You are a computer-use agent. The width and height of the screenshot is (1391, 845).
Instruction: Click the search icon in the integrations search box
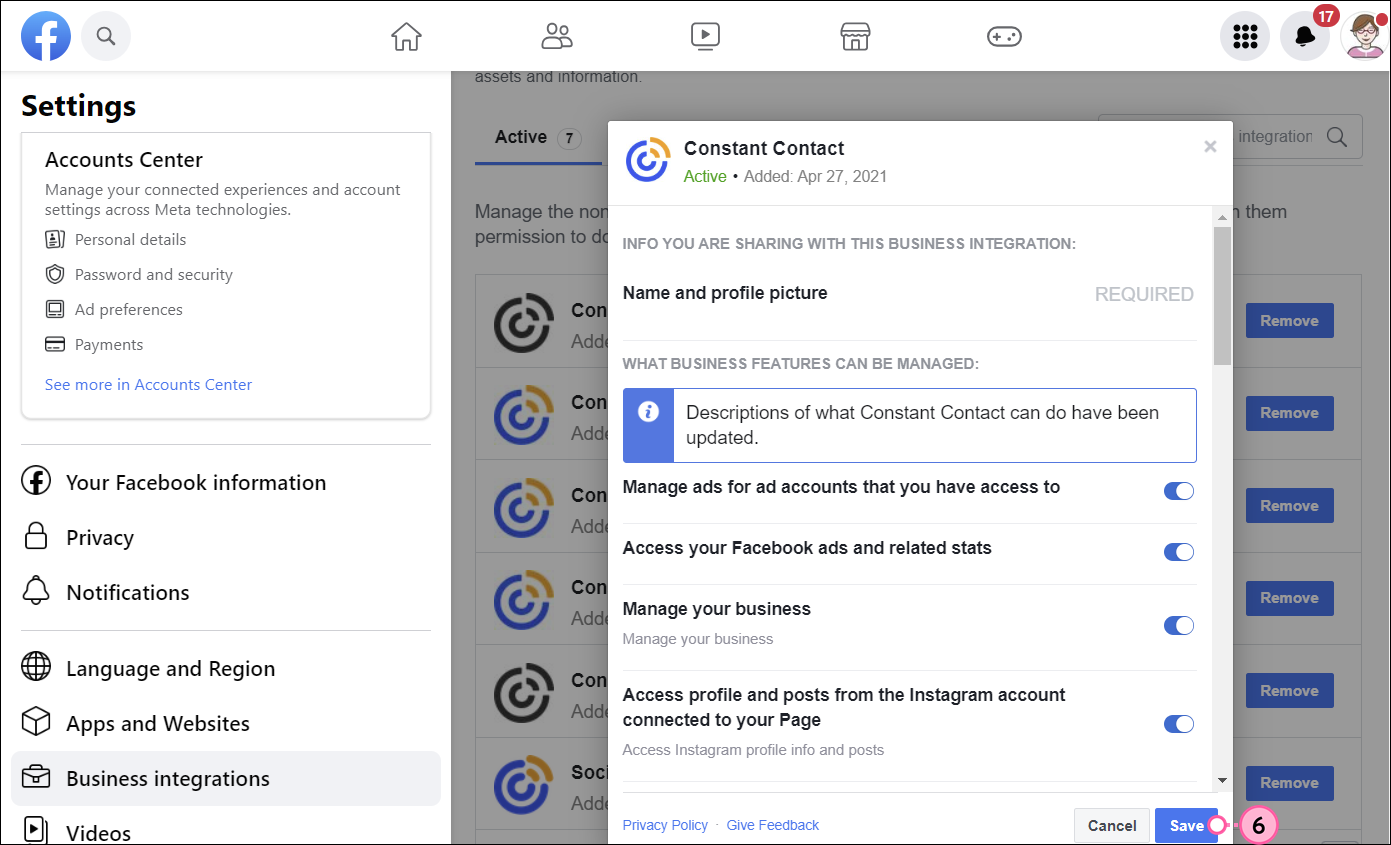pos(1337,136)
